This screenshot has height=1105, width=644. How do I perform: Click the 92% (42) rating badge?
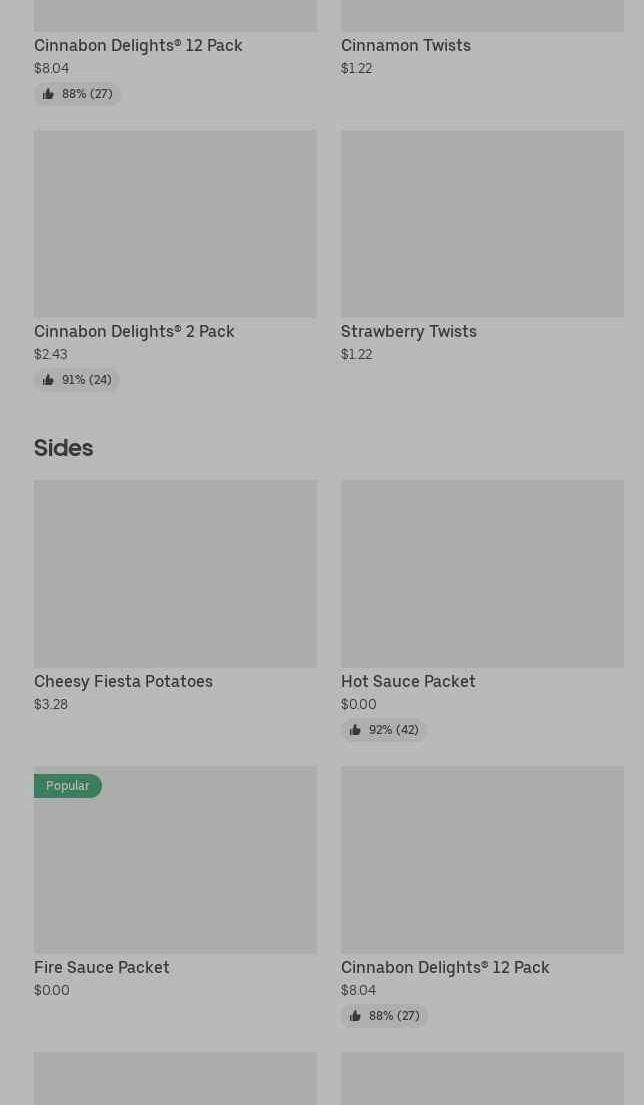[384, 730]
